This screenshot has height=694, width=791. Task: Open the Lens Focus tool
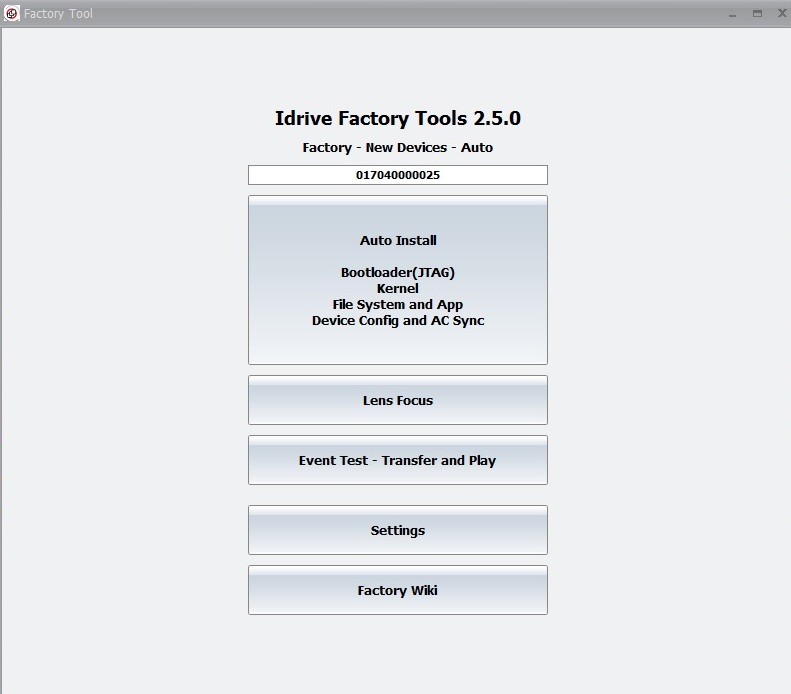tap(398, 400)
